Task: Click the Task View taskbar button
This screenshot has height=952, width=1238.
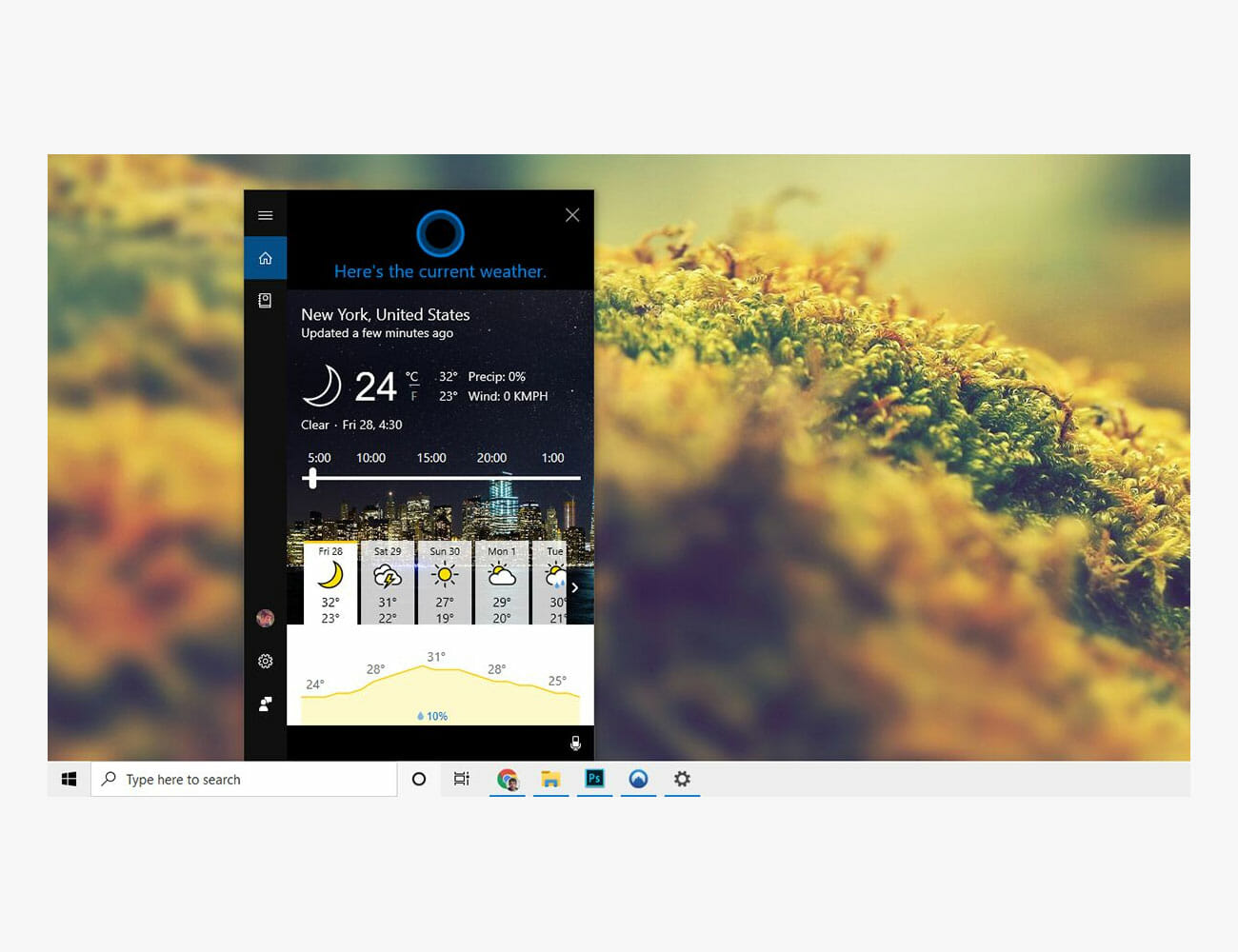Action: tap(462, 779)
